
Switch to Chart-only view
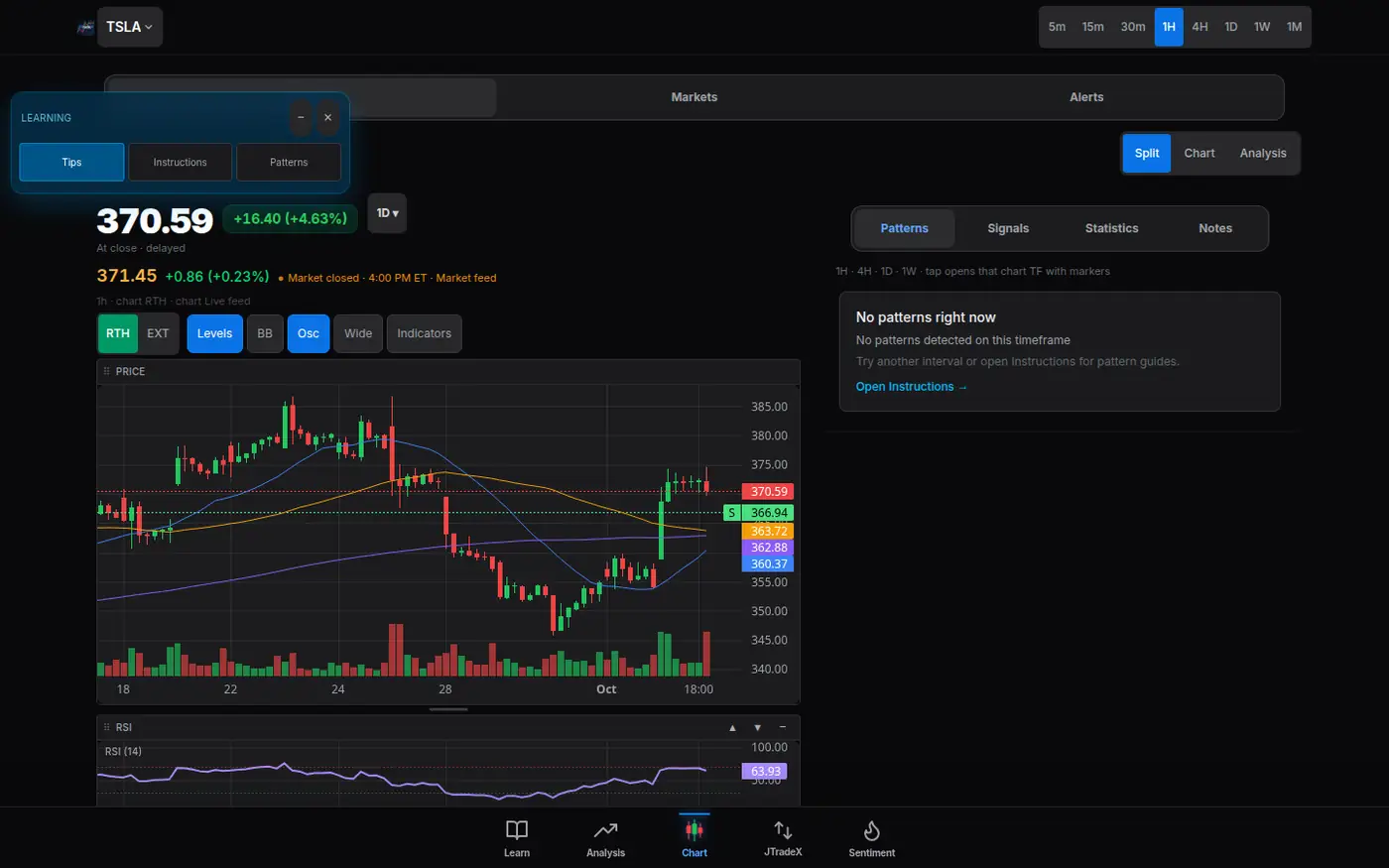pyautogui.click(x=1200, y=154)
